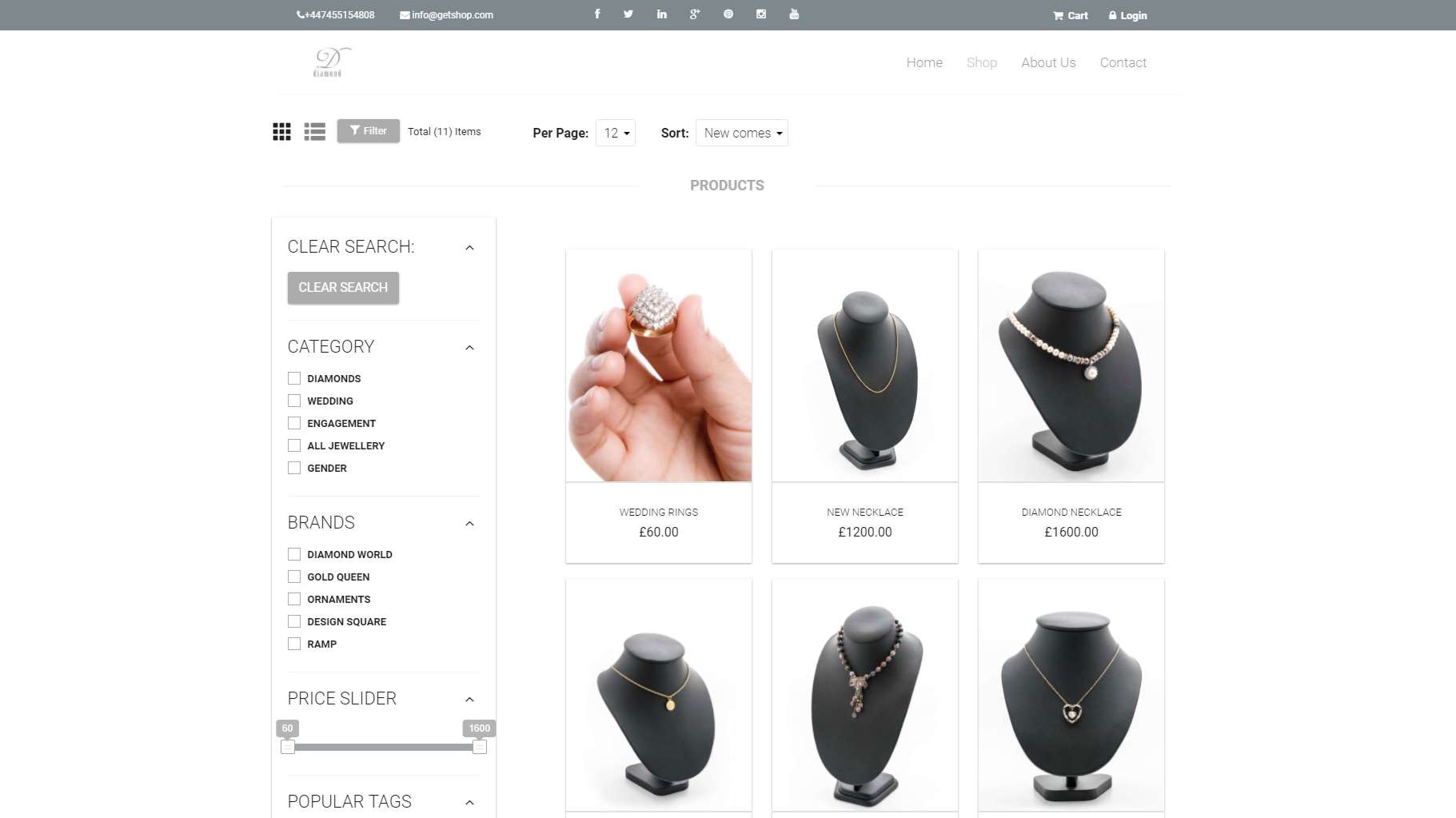Open the Per Page dropdown
Image resolution: width=1456 pixels, height=818 pixels.
[615, 133]
